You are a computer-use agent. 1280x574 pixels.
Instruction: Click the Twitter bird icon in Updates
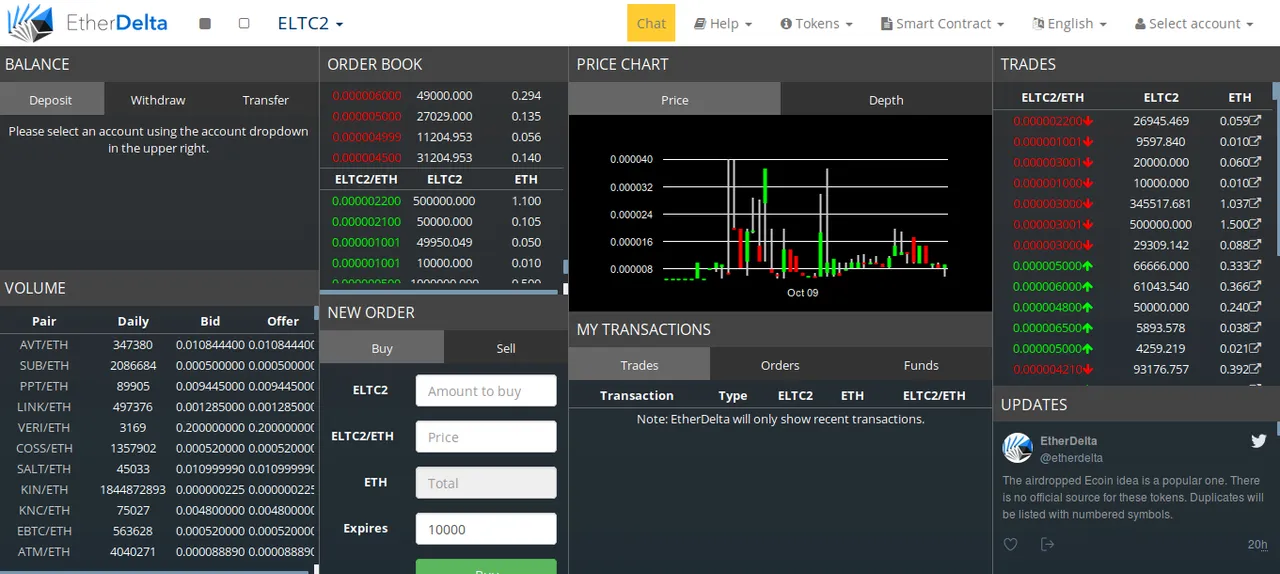point(1259,440)
